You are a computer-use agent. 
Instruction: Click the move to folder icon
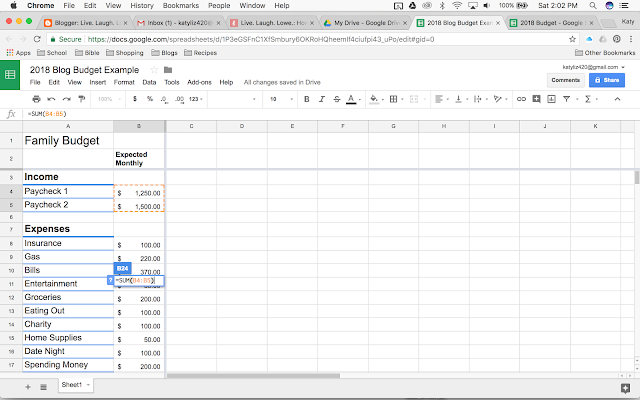[x=168, y=70]
